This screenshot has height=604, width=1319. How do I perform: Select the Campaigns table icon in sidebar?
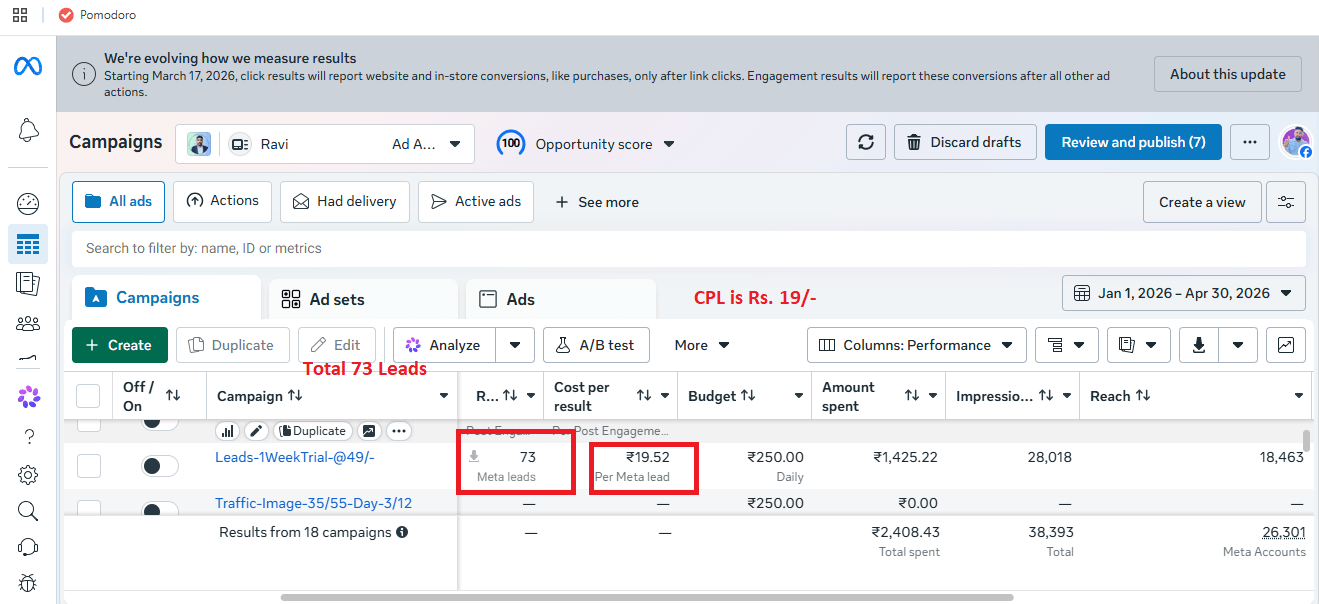28,244
